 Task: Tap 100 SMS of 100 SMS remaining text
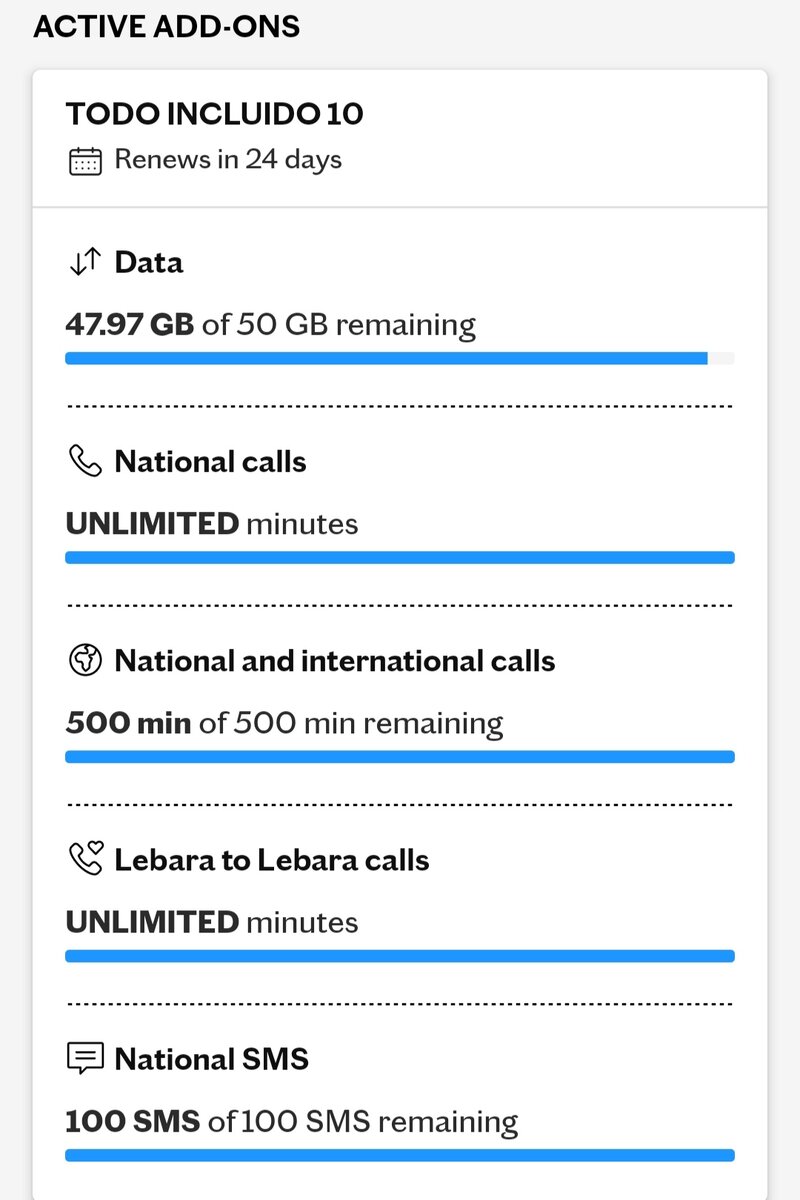292,1122
